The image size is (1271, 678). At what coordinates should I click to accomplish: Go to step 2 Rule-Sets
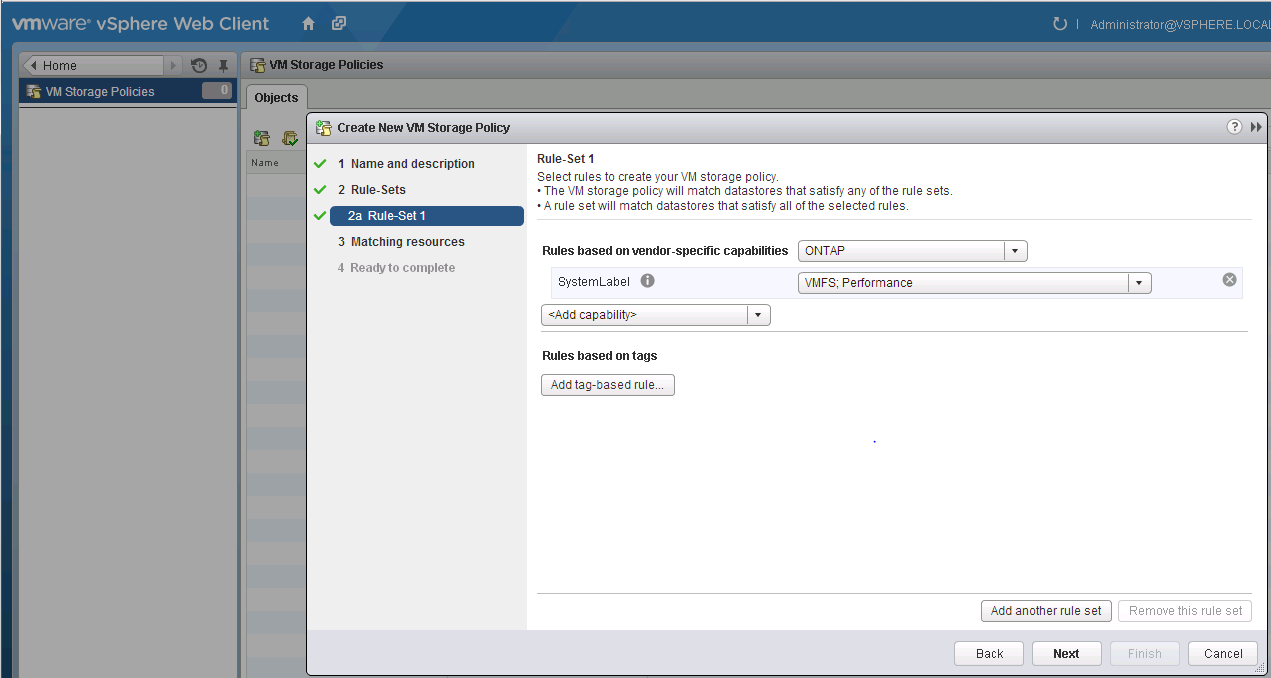click(372, 190)
